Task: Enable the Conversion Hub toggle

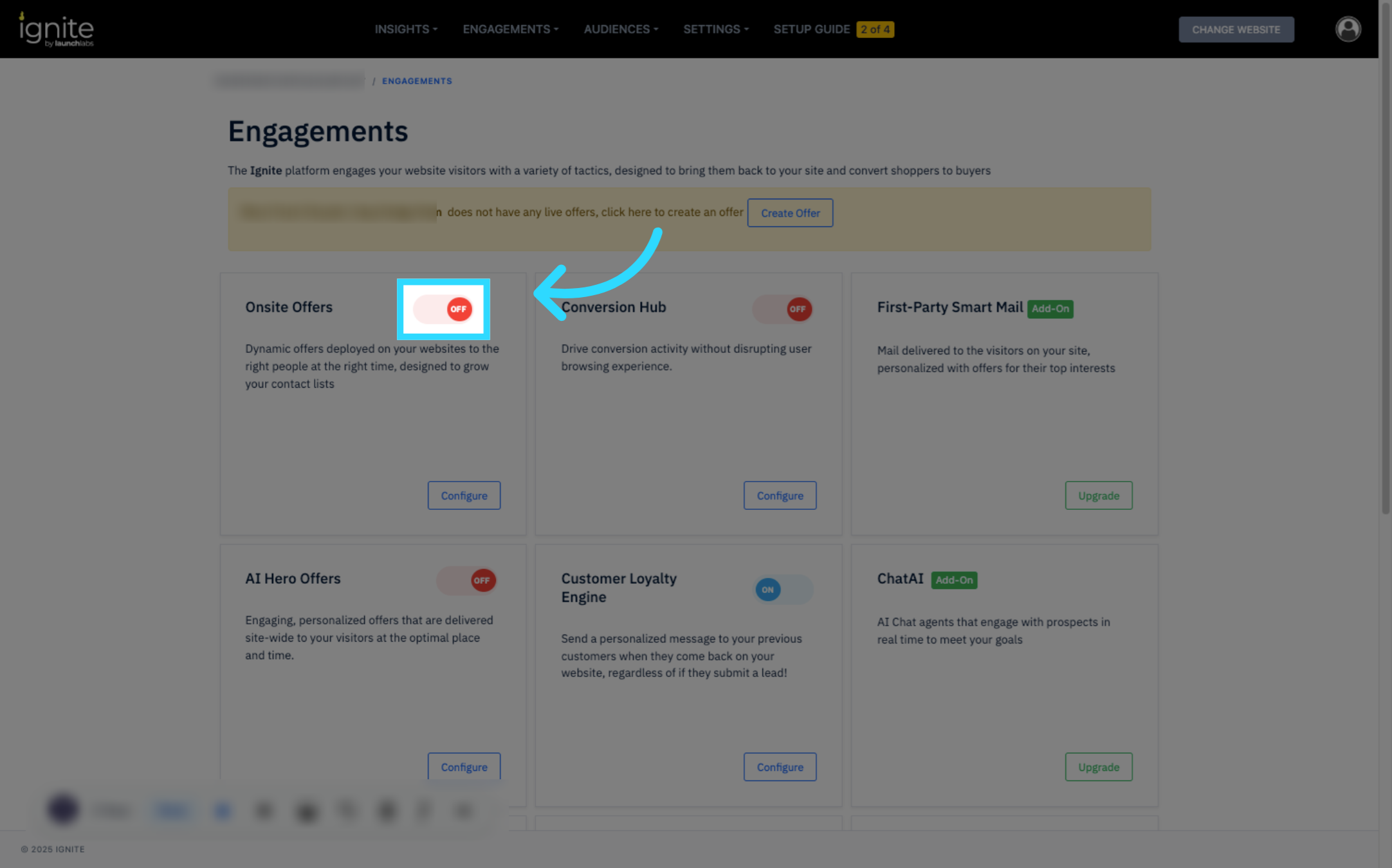Action: point(783,309)
